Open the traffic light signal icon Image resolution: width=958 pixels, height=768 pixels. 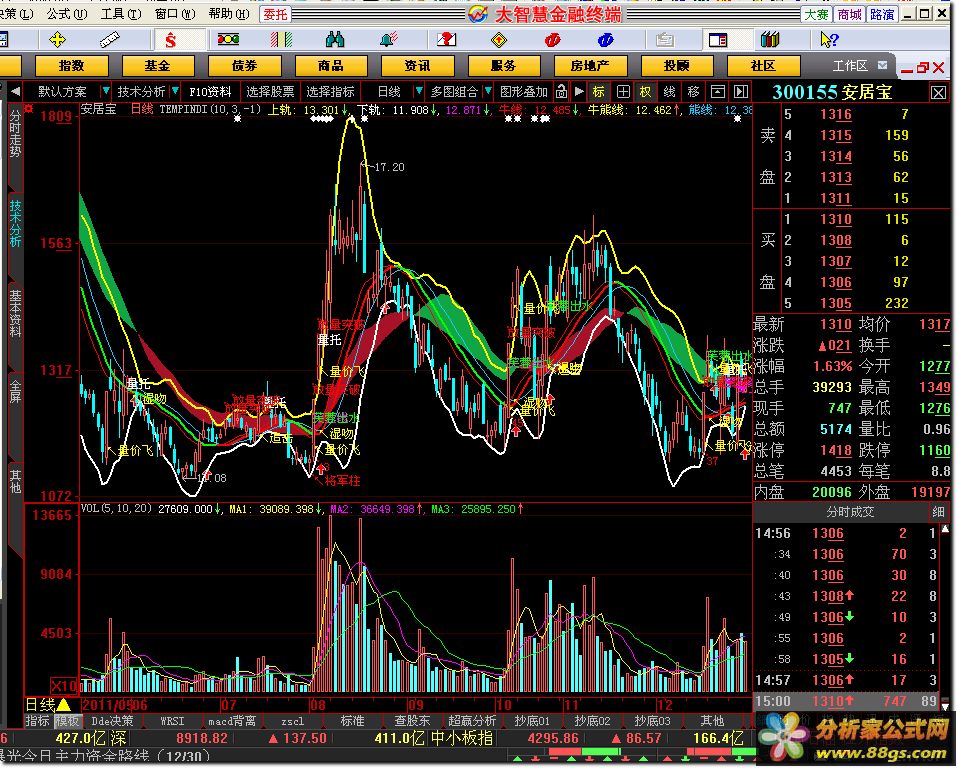point(229,40)
